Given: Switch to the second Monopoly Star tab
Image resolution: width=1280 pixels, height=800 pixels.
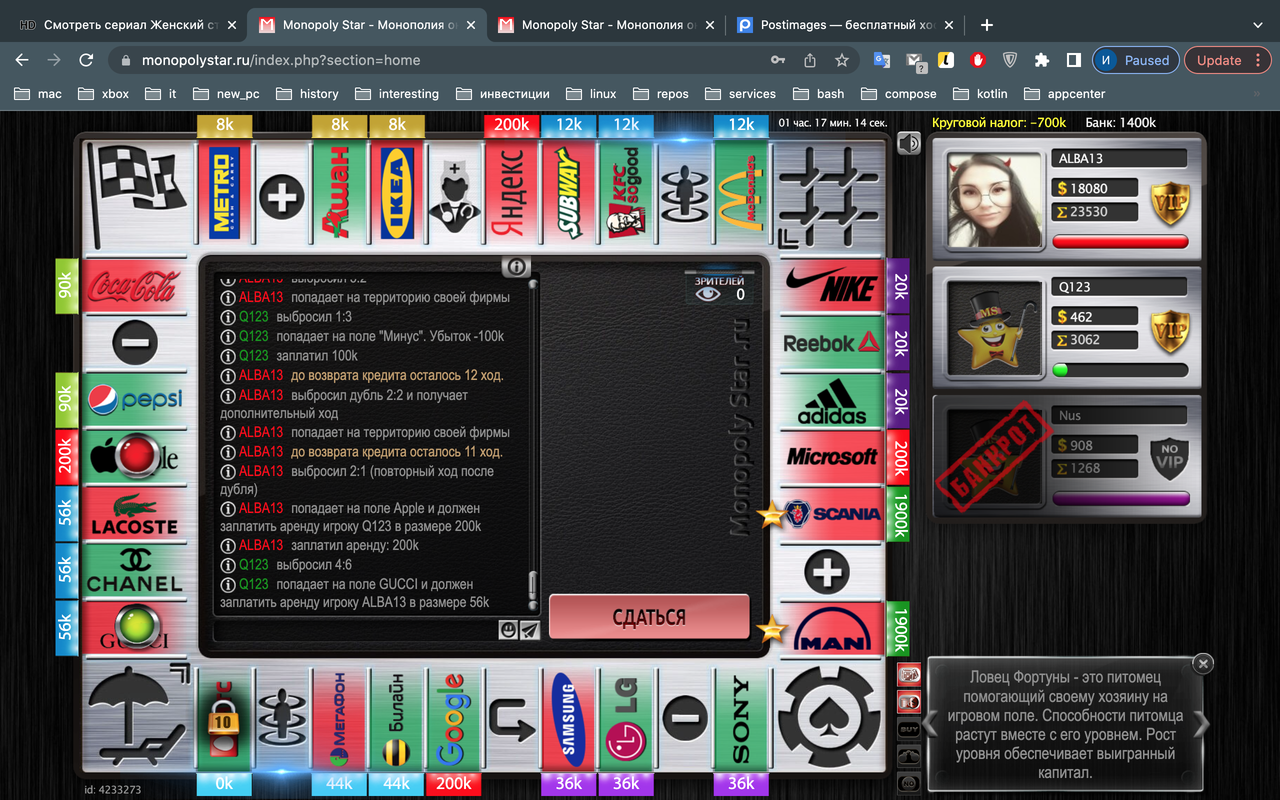Looking at the screenshot, I should tap(606, 25).
